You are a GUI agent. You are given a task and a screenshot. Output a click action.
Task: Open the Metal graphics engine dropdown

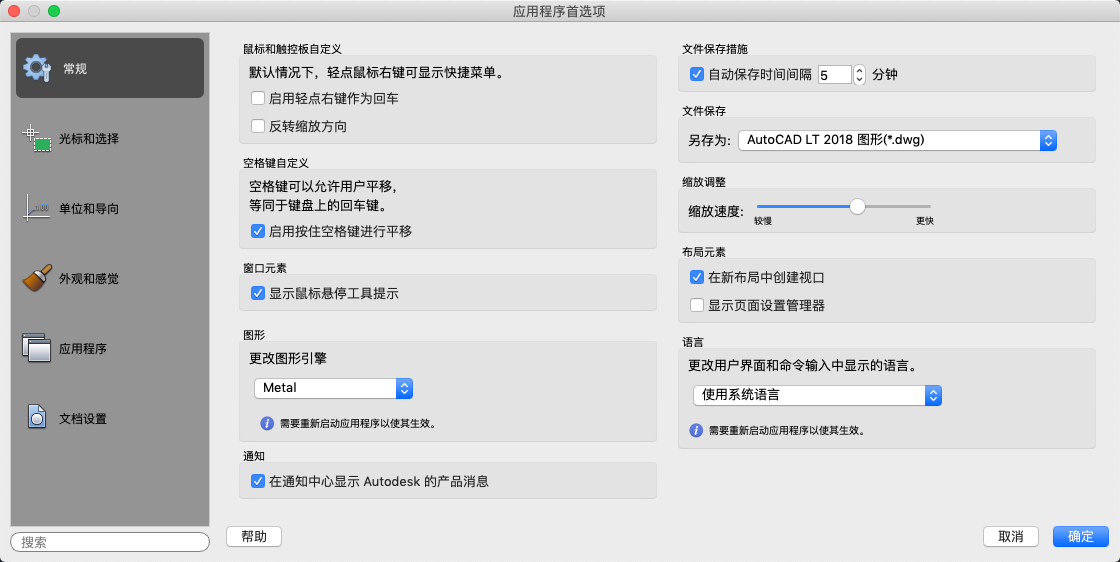pyautogui.click(x=333, y=388)
